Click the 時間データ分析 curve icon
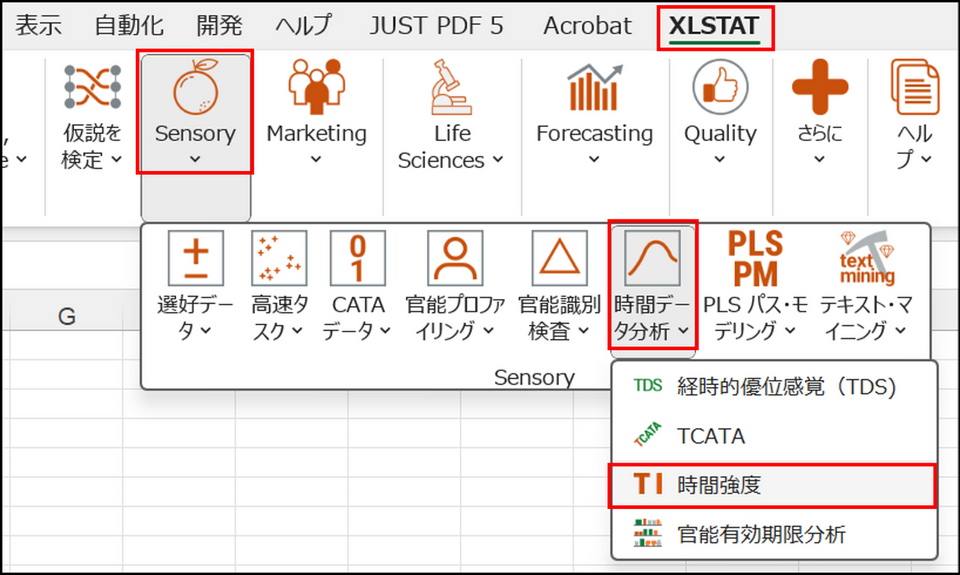Screen dimensions: 960x575 coord(652,258)
